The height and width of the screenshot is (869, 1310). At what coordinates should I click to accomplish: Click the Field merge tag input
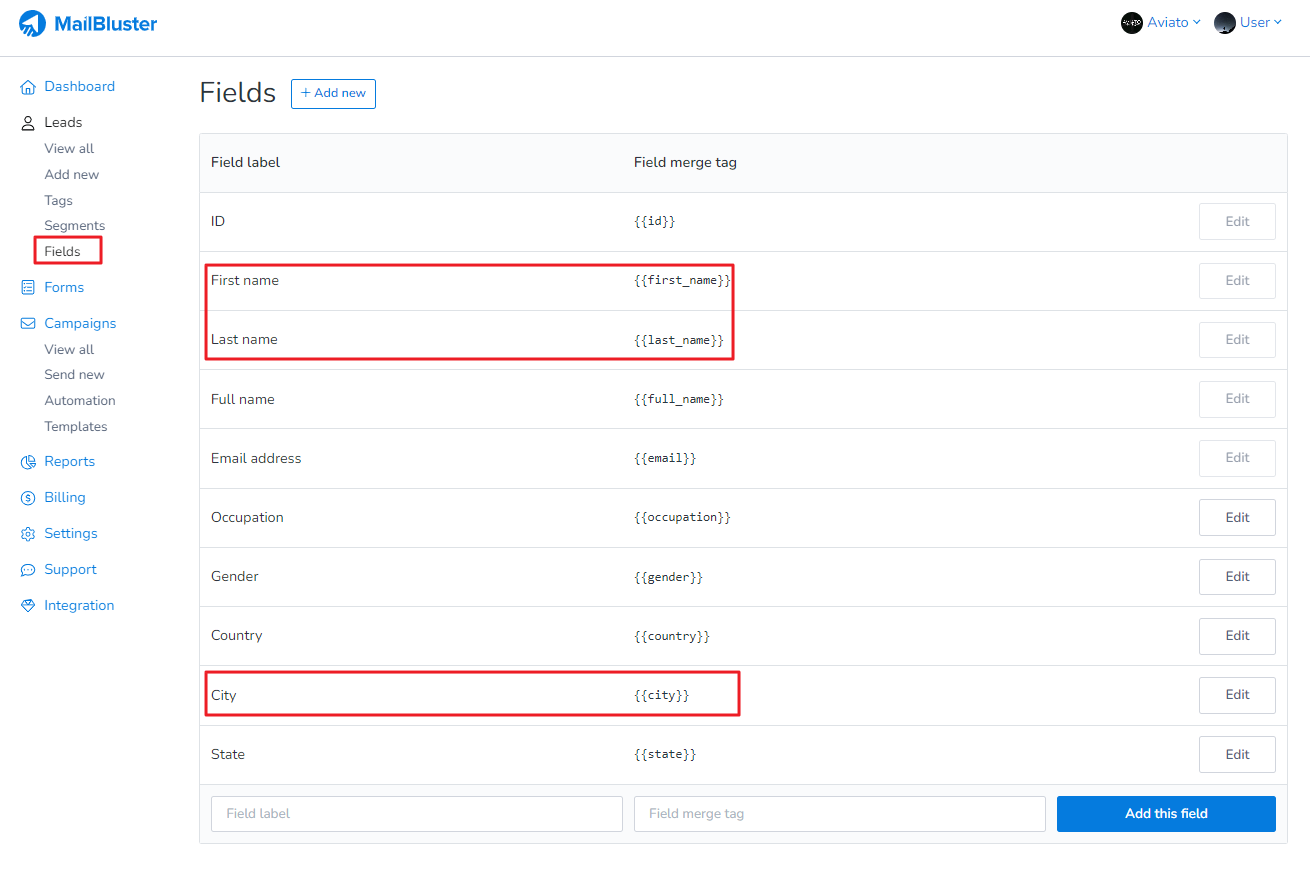pyautogui.click(x=839, y=814)
